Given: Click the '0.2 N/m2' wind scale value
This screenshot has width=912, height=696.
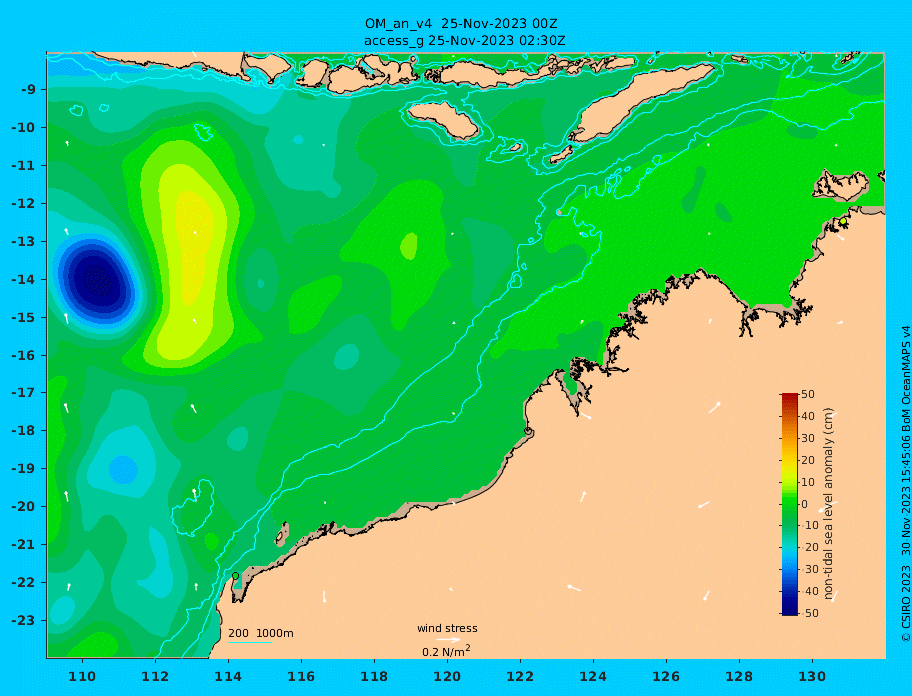Looking at the screenshot, I should (x=446, y=651).
